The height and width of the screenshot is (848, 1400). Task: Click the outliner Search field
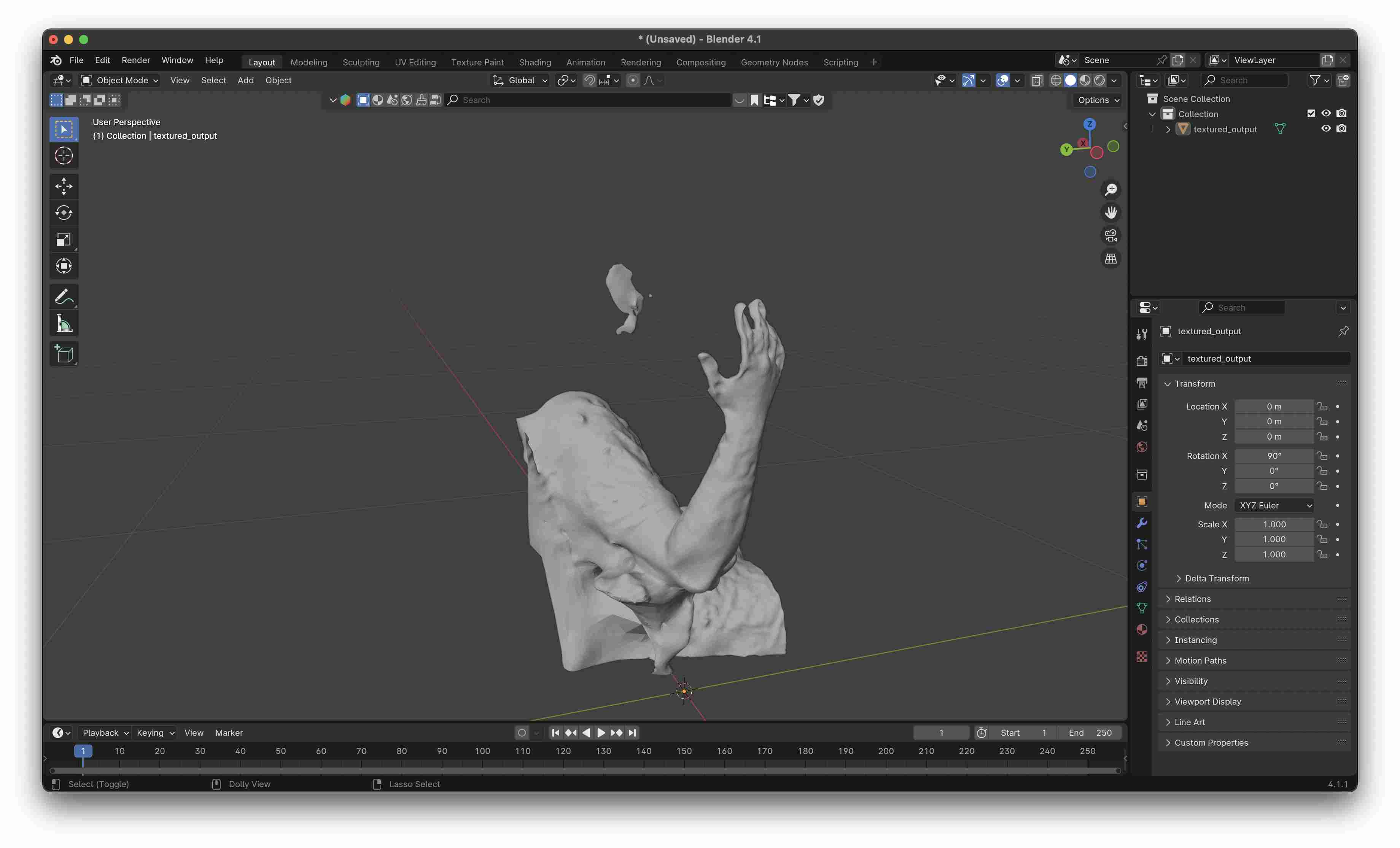tap(1244, 81)
